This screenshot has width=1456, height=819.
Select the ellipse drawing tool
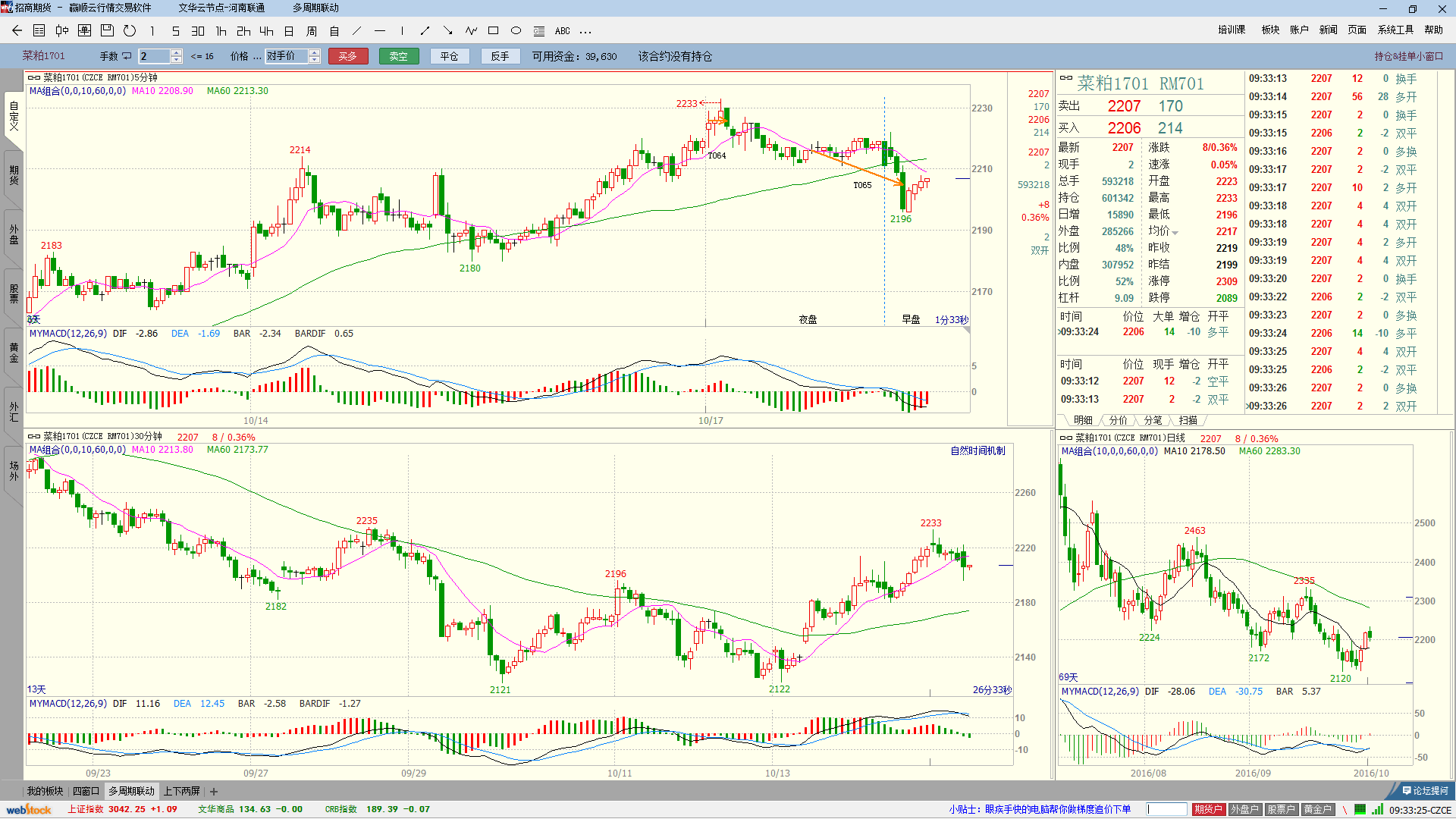point(516,31)
